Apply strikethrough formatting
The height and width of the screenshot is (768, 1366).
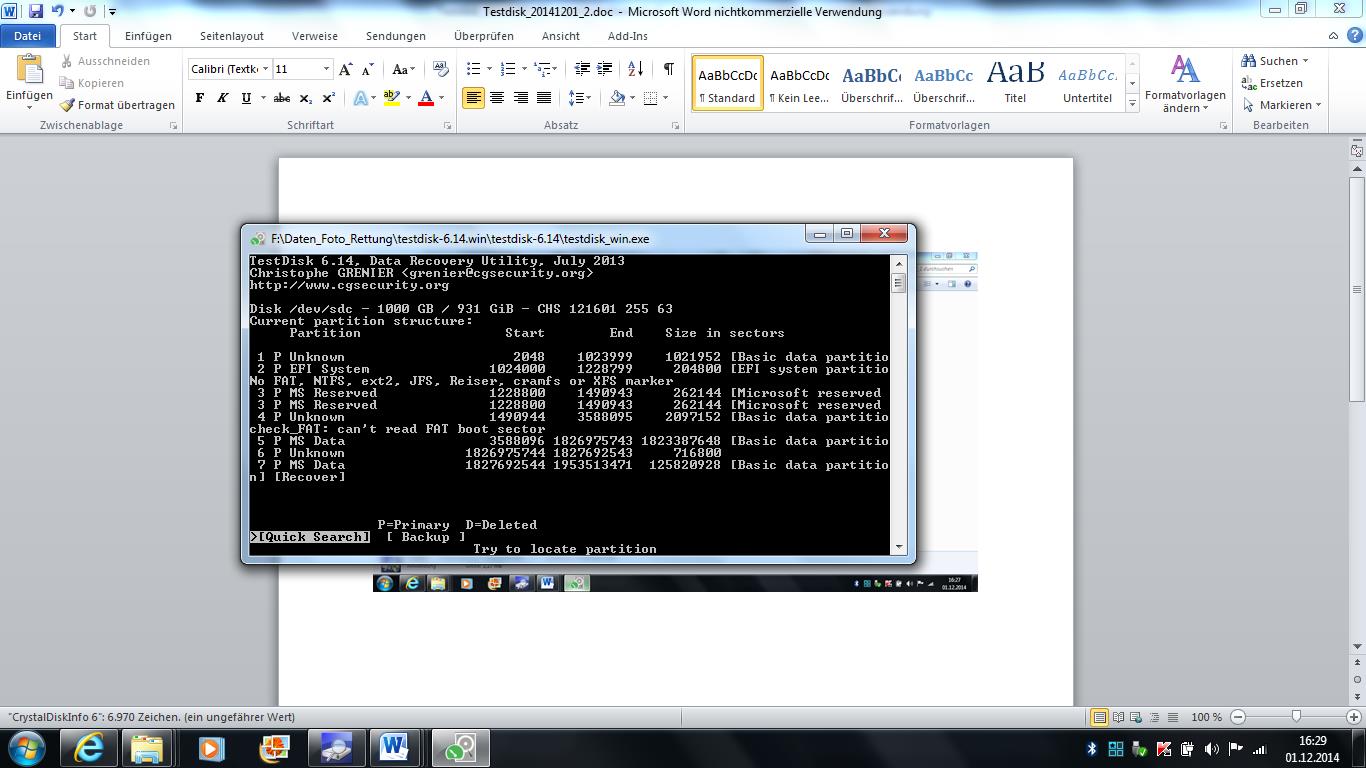click(282, 98)
